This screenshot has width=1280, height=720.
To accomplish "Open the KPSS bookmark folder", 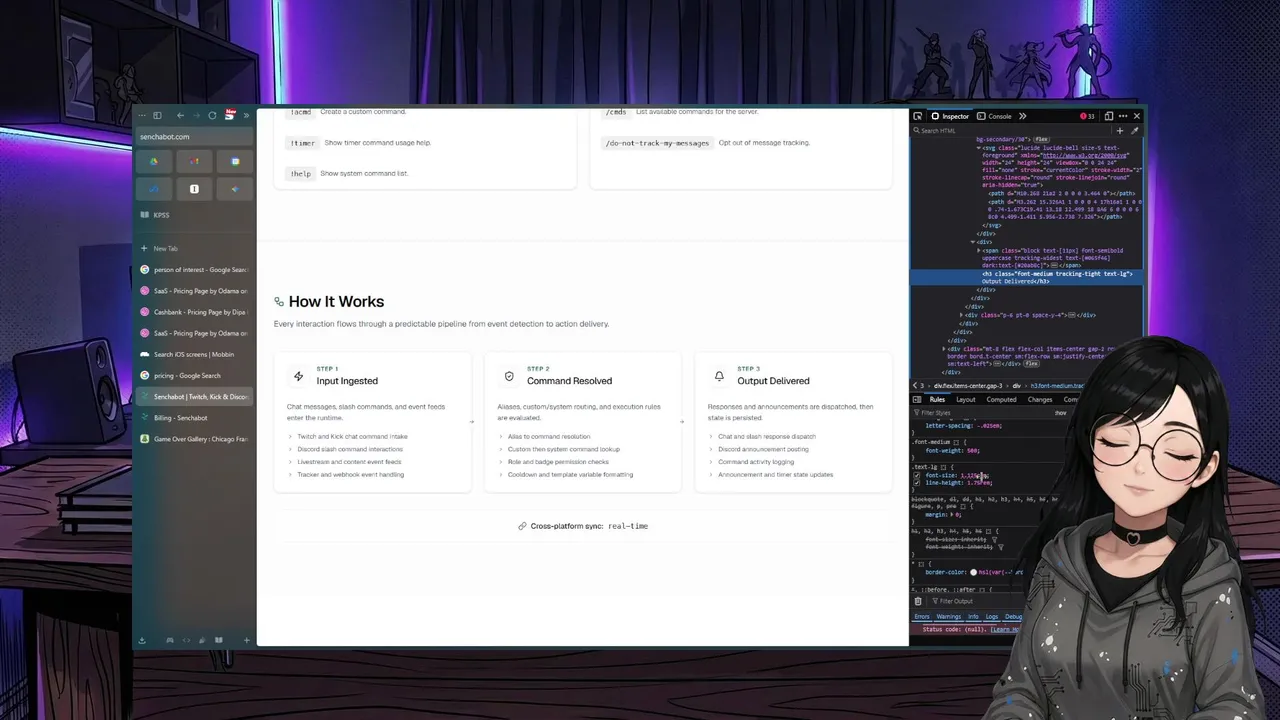I will (155, 215).
